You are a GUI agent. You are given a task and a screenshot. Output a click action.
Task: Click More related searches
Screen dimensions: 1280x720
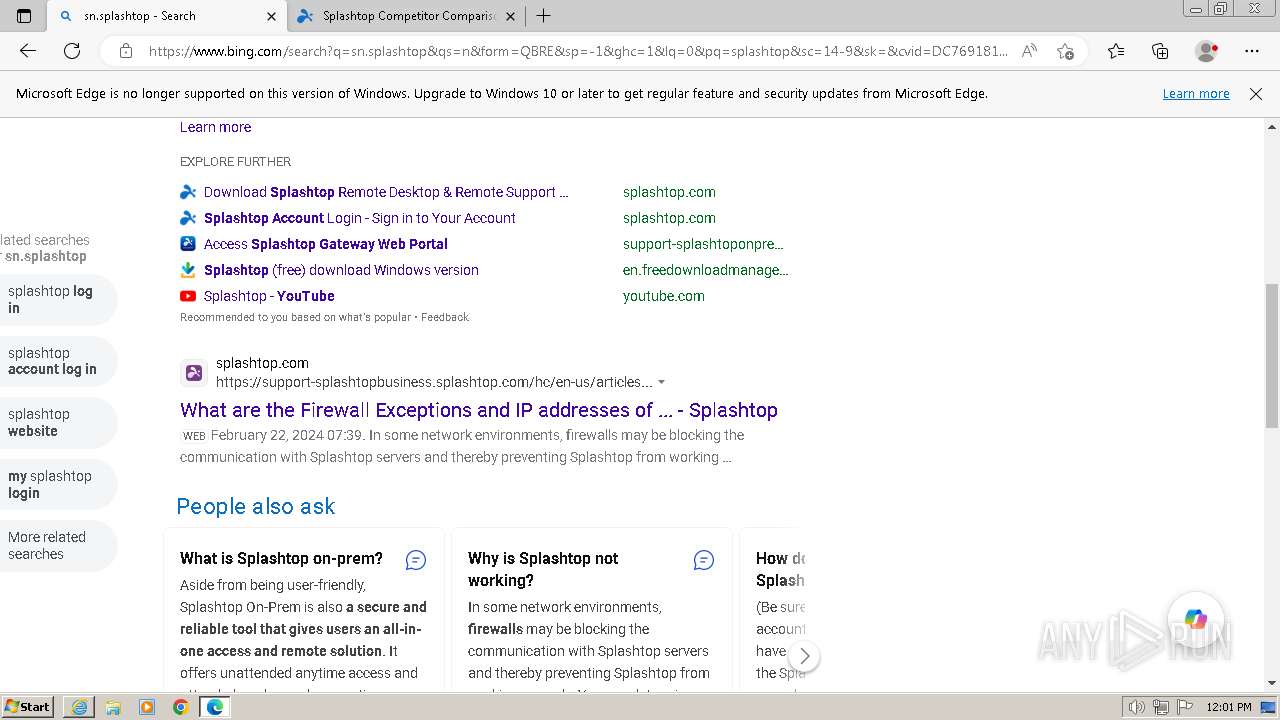56,545
